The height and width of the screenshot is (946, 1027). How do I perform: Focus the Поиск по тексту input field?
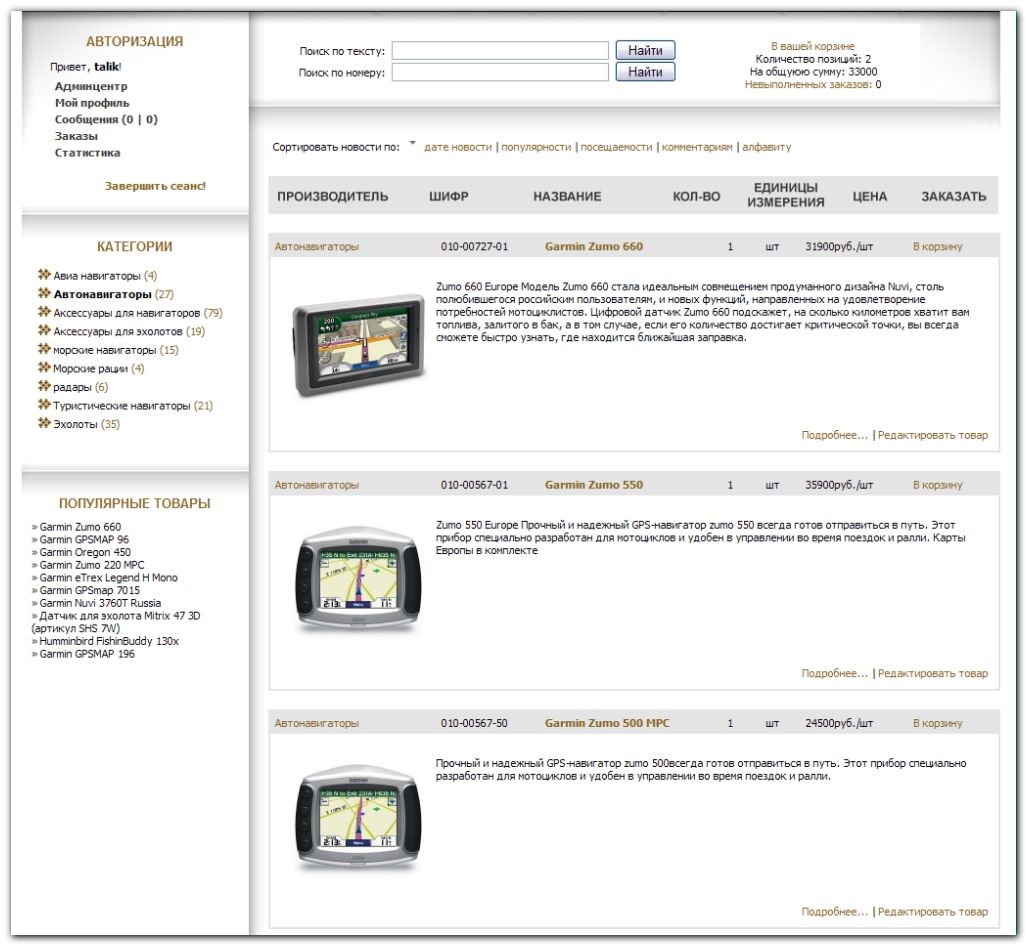[x=500, y=50]
